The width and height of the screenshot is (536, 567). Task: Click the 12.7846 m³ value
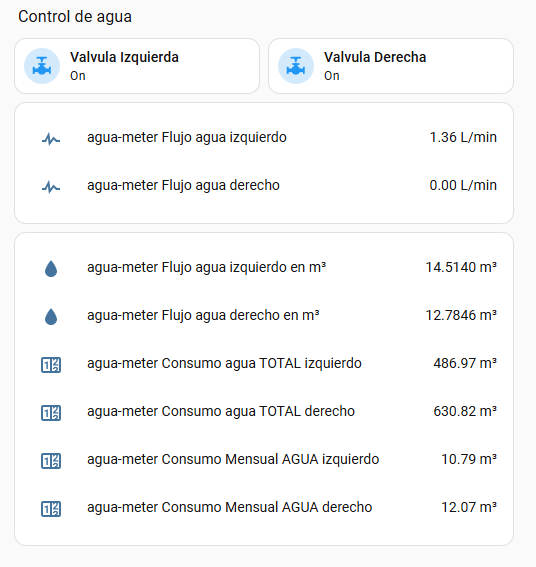point(461,316)
